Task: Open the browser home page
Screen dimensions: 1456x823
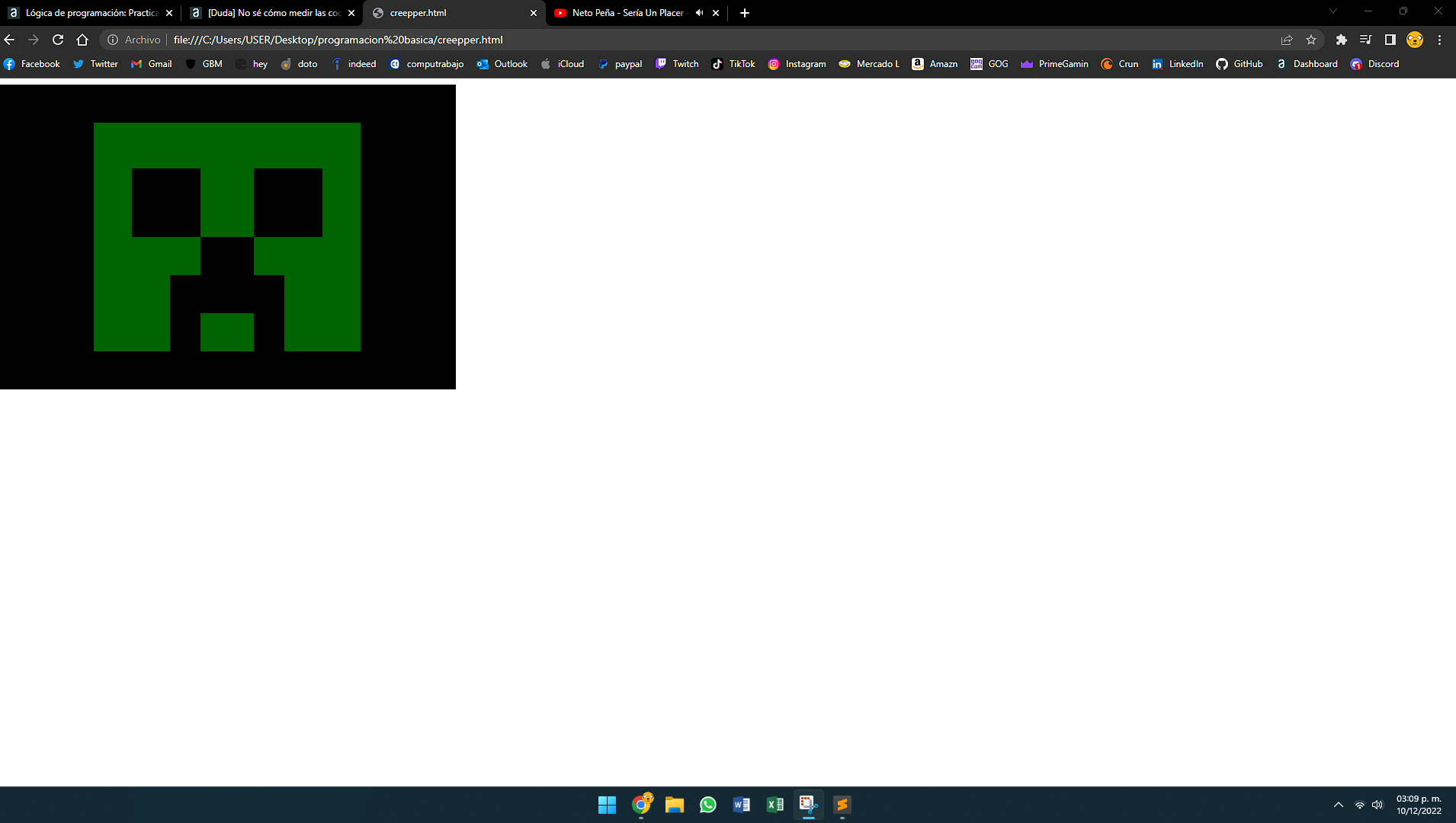Action: [x=82, y=40]
